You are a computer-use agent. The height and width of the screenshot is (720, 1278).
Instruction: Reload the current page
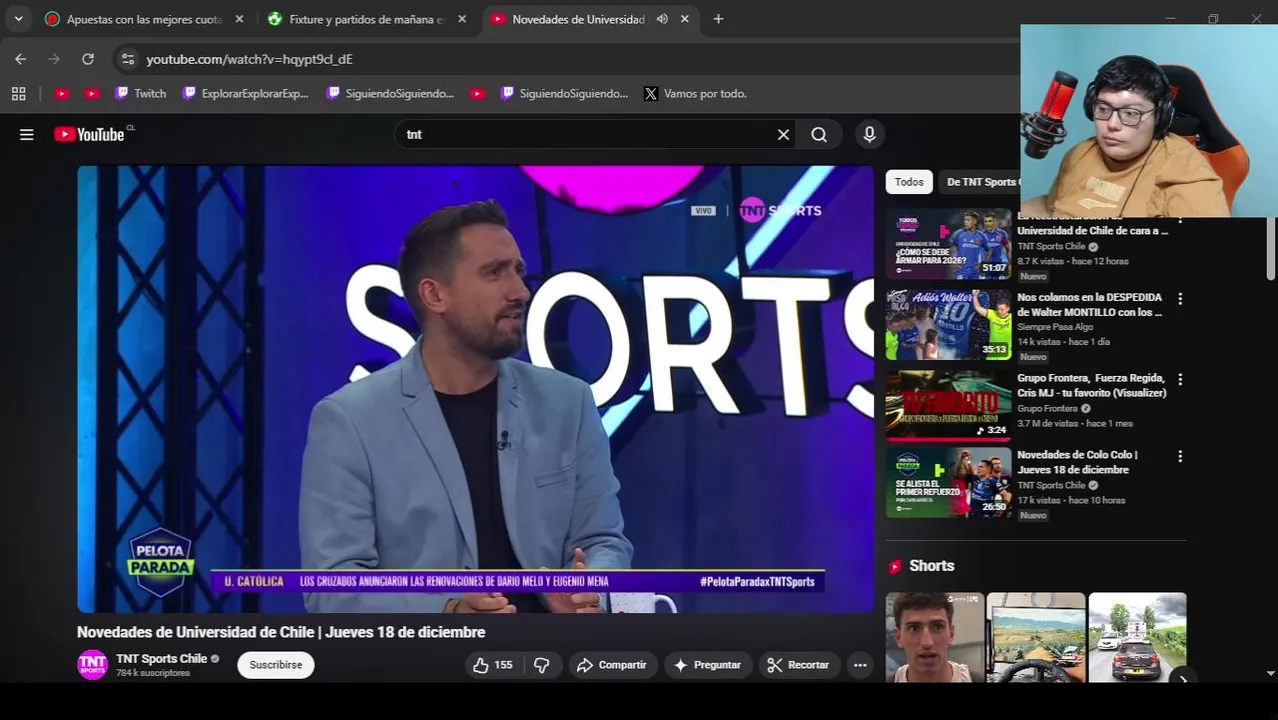pyautogui.click(x=88, y=59)
